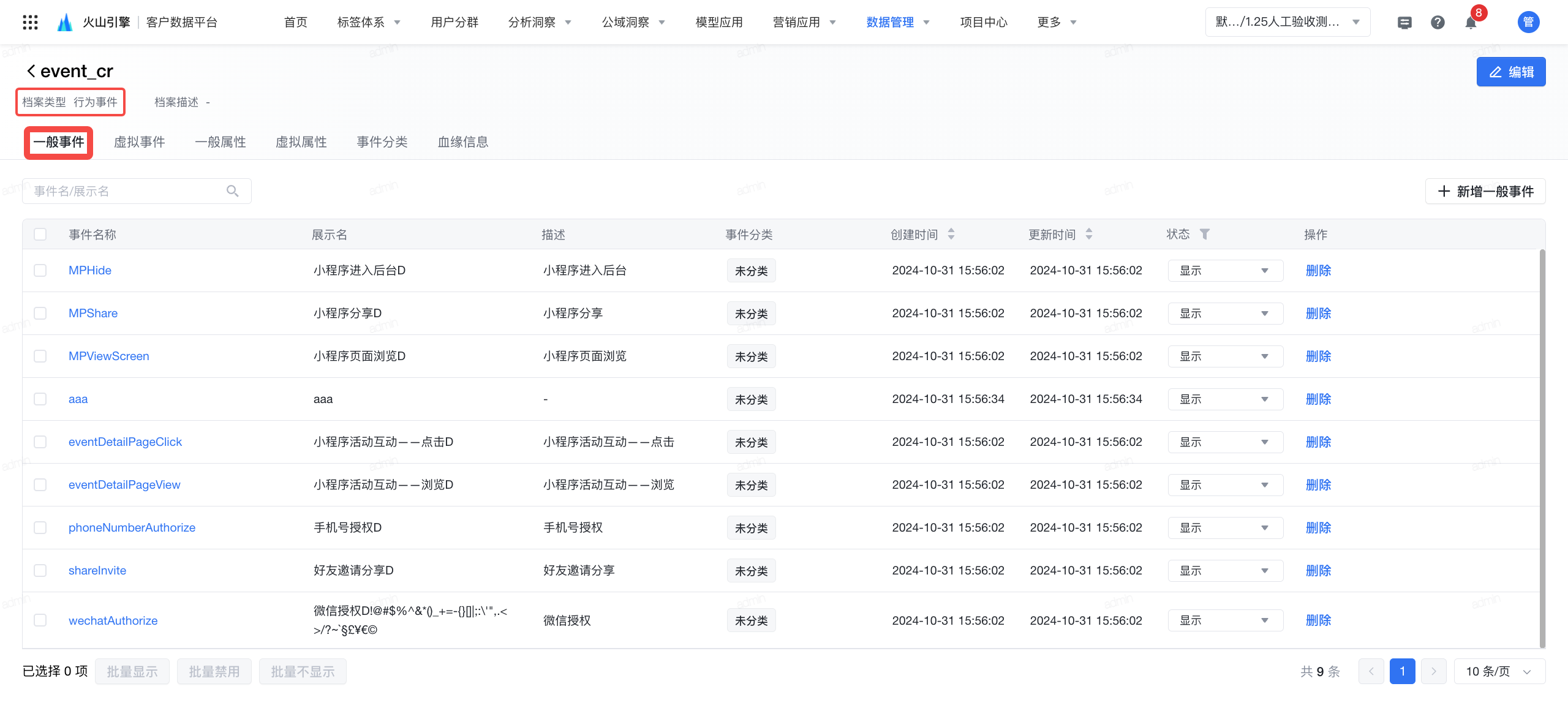Image resolution: width=1568 pixels, height=708 pixels.
Task: Go to previous page arrow
Action: click(1371, 671)
